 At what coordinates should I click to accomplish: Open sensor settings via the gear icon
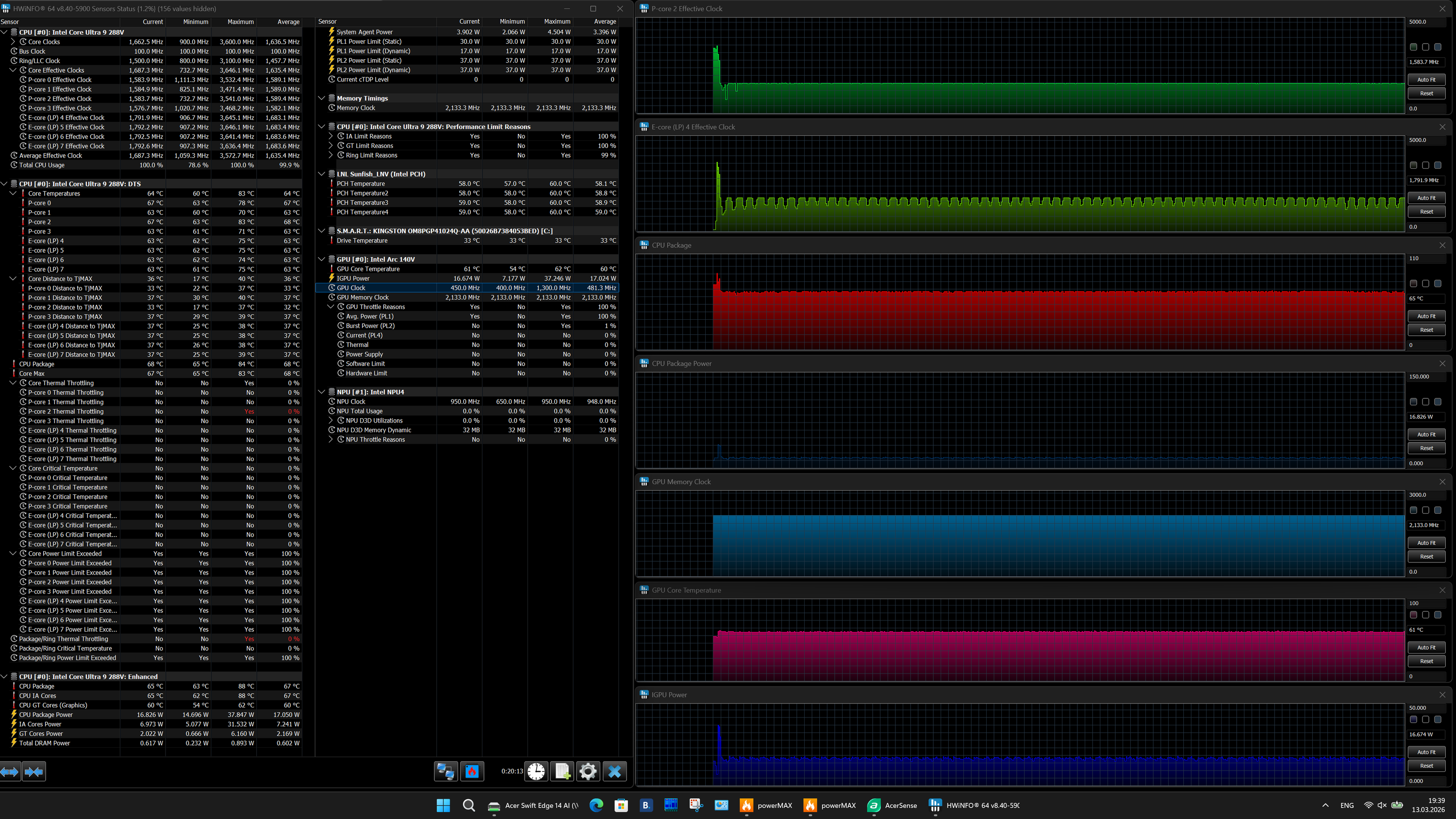tap(588, 771)
